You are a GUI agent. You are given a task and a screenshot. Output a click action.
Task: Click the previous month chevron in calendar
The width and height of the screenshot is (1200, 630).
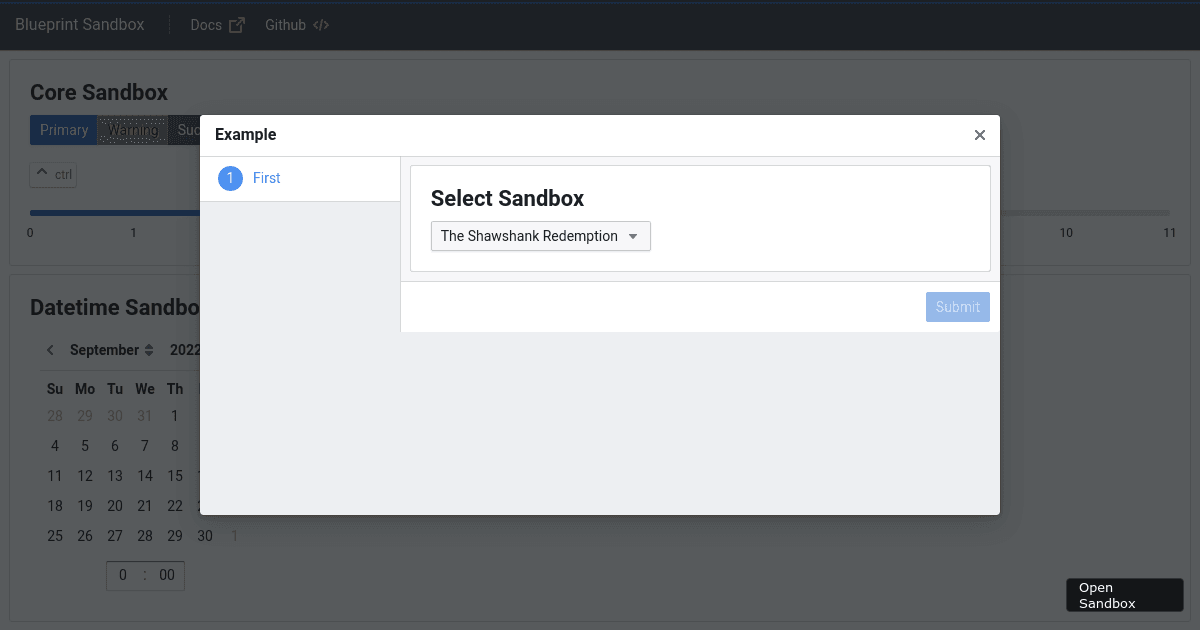tap(49, 349)
